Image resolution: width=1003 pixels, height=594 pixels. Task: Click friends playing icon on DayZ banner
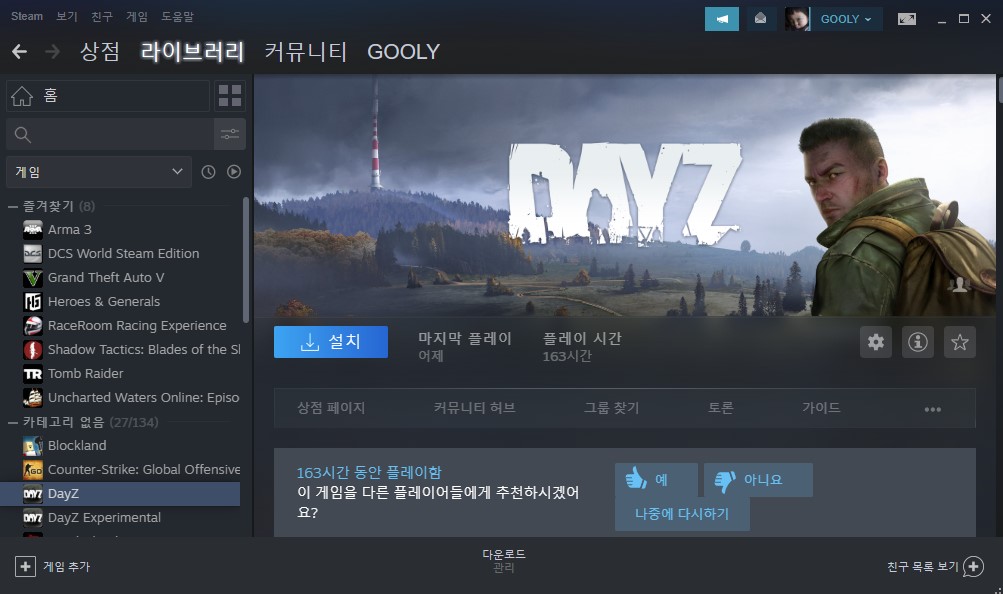pos(959,285)
